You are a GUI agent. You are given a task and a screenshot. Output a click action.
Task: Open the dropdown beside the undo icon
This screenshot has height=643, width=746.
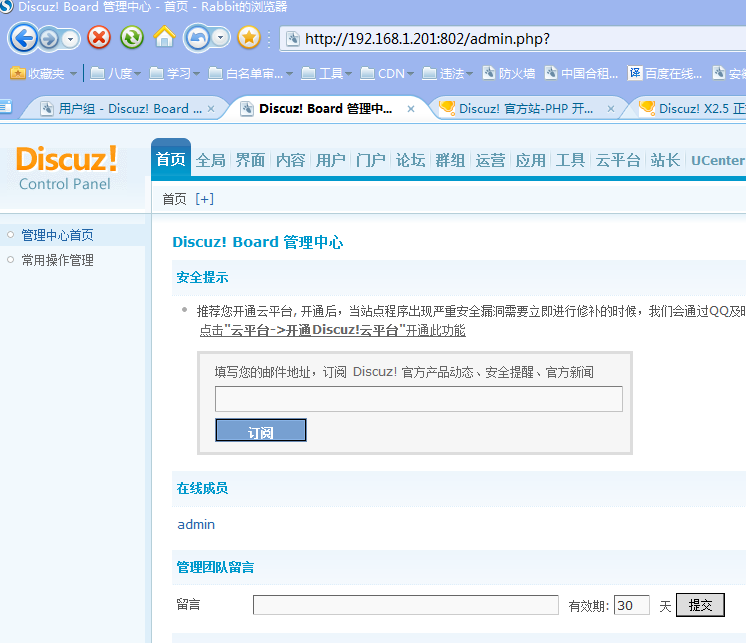(221, 38)
